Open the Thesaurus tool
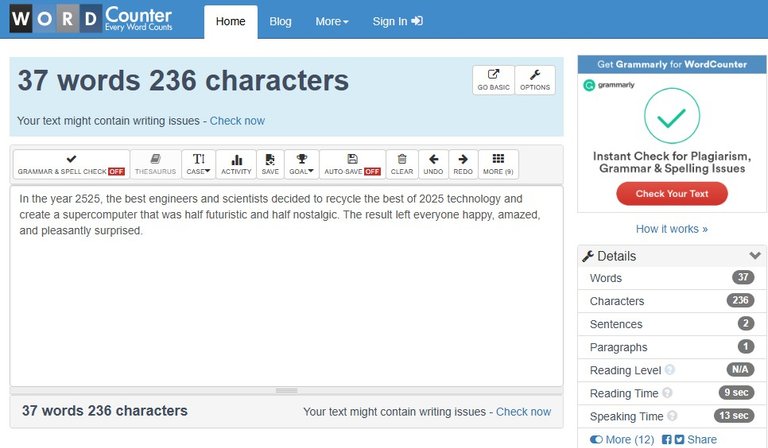Viewport: 768px width, 448px height. tap(155, 165)
